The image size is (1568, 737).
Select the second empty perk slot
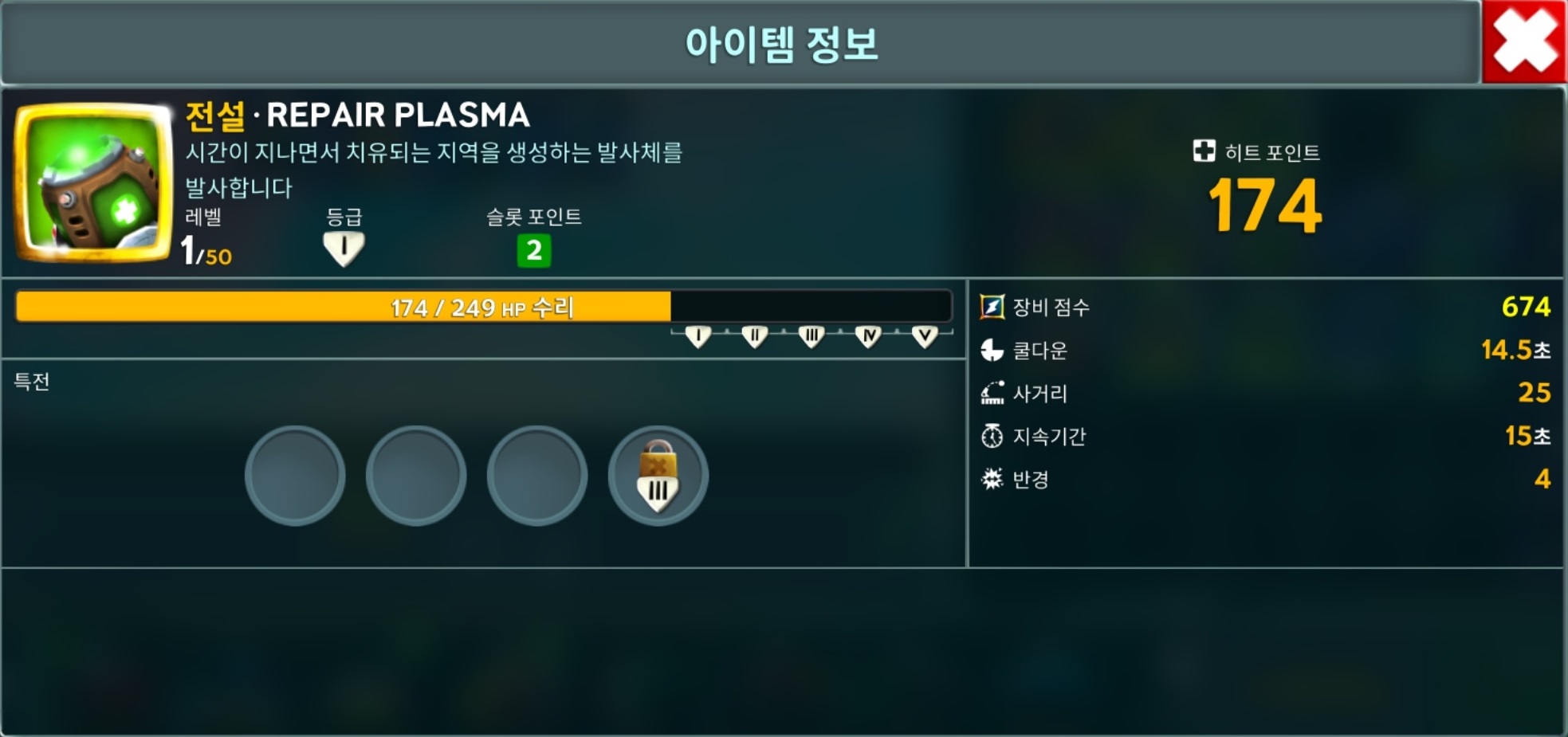pyautogui.click(x=416, y=476)
